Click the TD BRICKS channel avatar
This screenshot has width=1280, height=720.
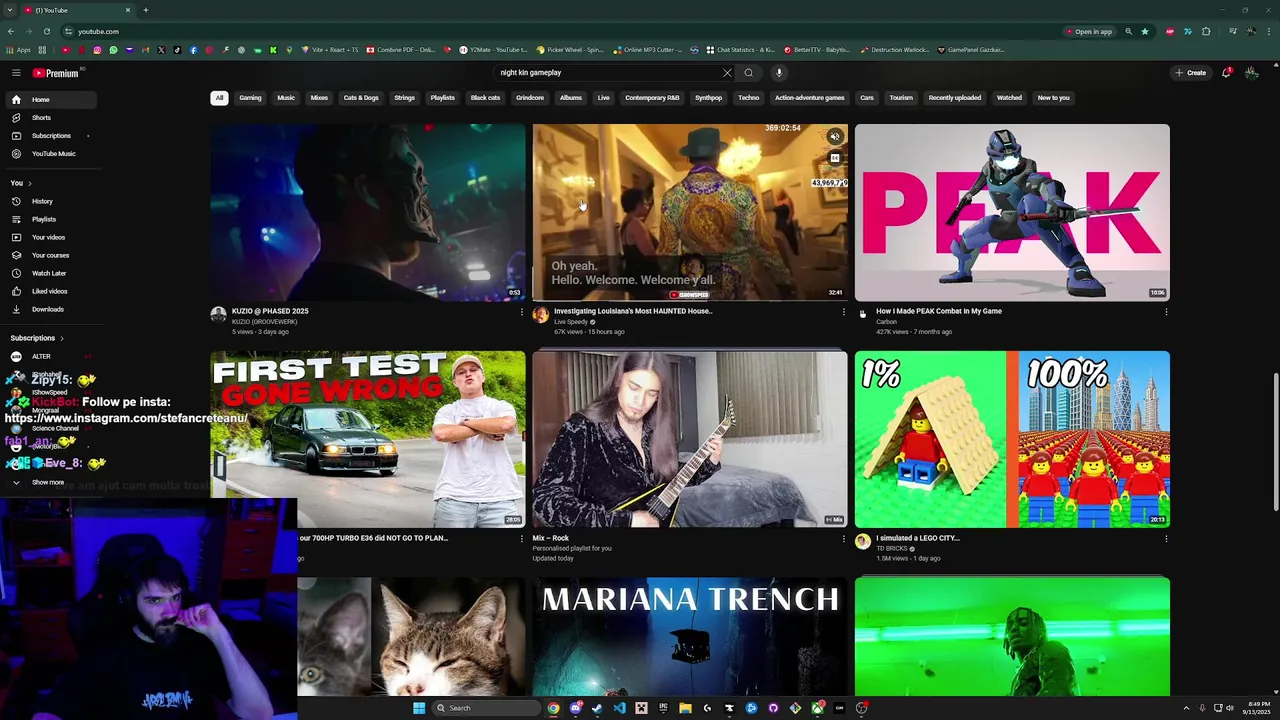point(863,542)
